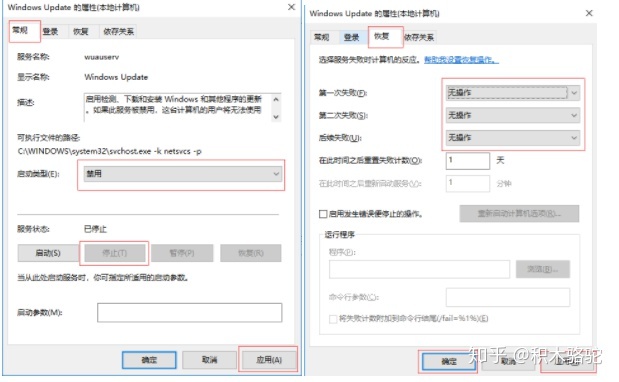619x382 pixels.
Task: Open 登录 tab in right dialog
Action: [x=351, y=37]
